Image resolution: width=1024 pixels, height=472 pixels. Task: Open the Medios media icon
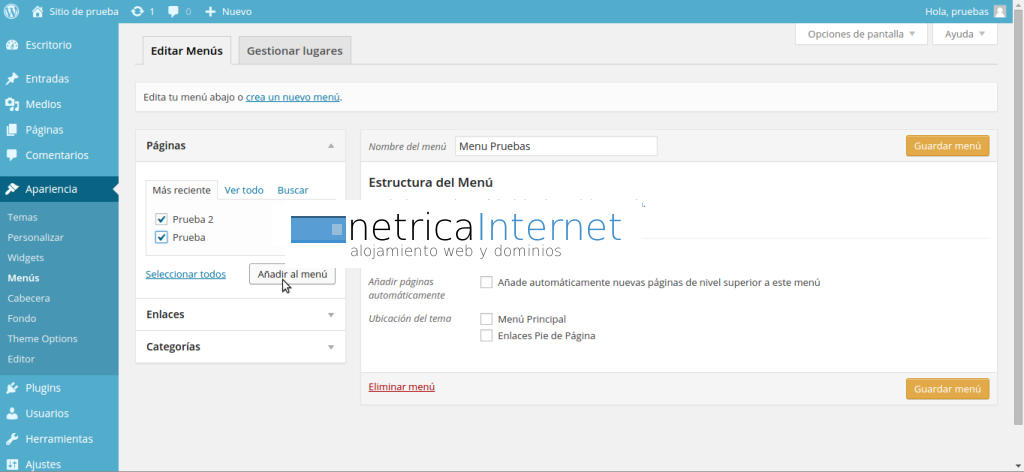pyautogui.click(x=12, y=104)
